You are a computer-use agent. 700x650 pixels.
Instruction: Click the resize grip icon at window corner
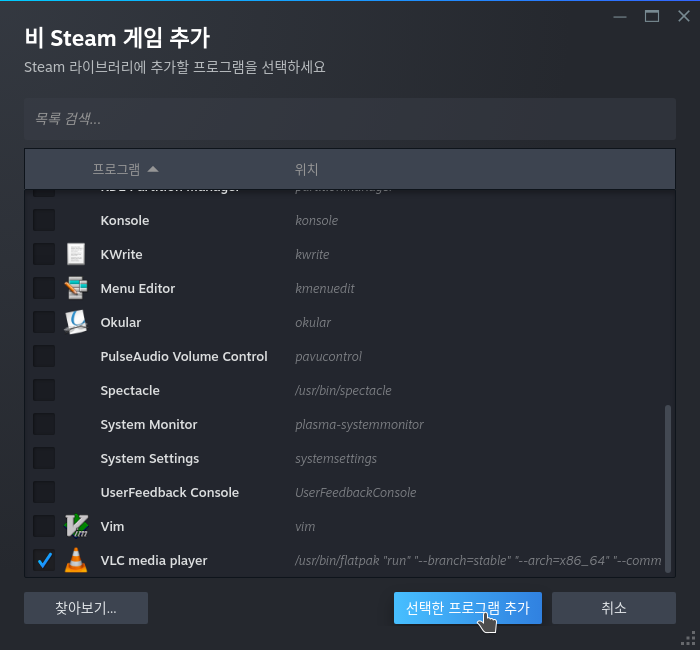click(x=688, y=638)
